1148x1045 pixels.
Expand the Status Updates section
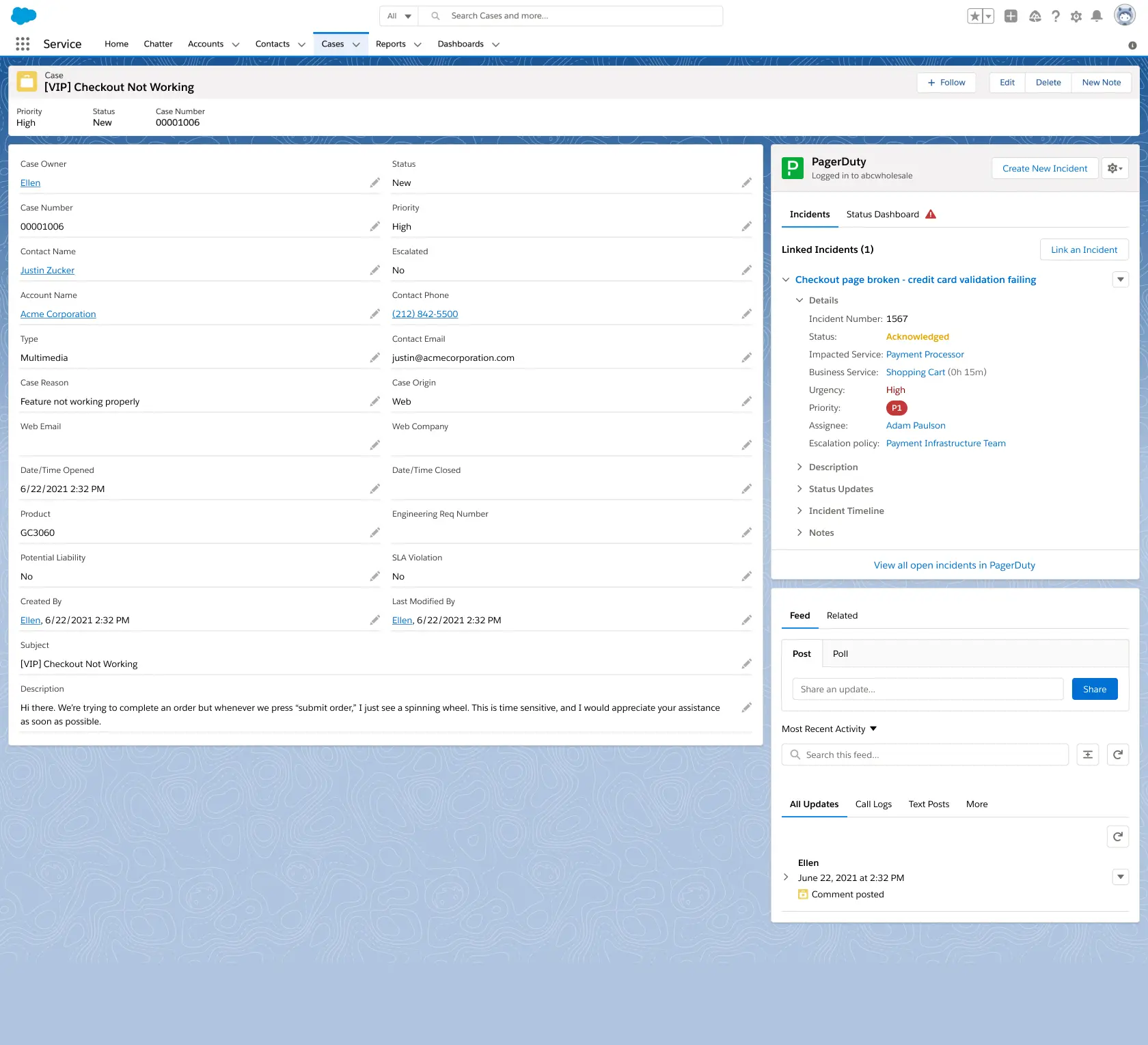799,489
